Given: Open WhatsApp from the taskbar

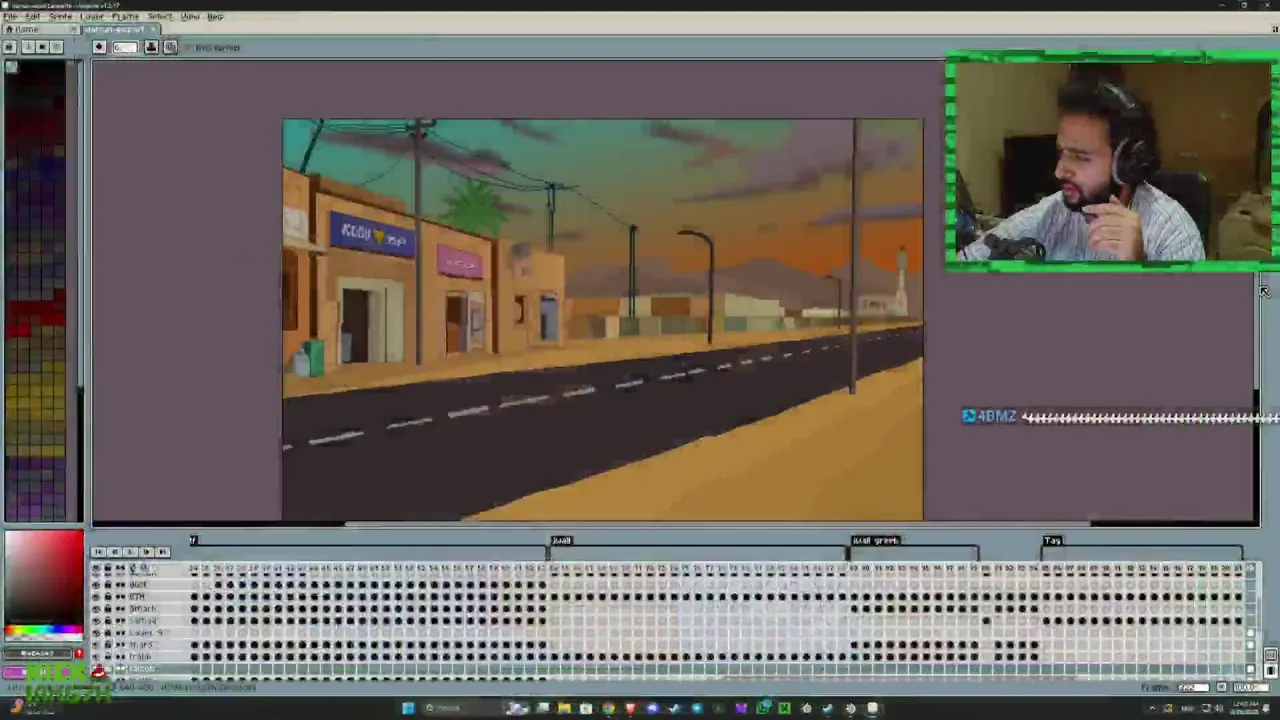Looking at the screenshot, I should pos(763,709).
